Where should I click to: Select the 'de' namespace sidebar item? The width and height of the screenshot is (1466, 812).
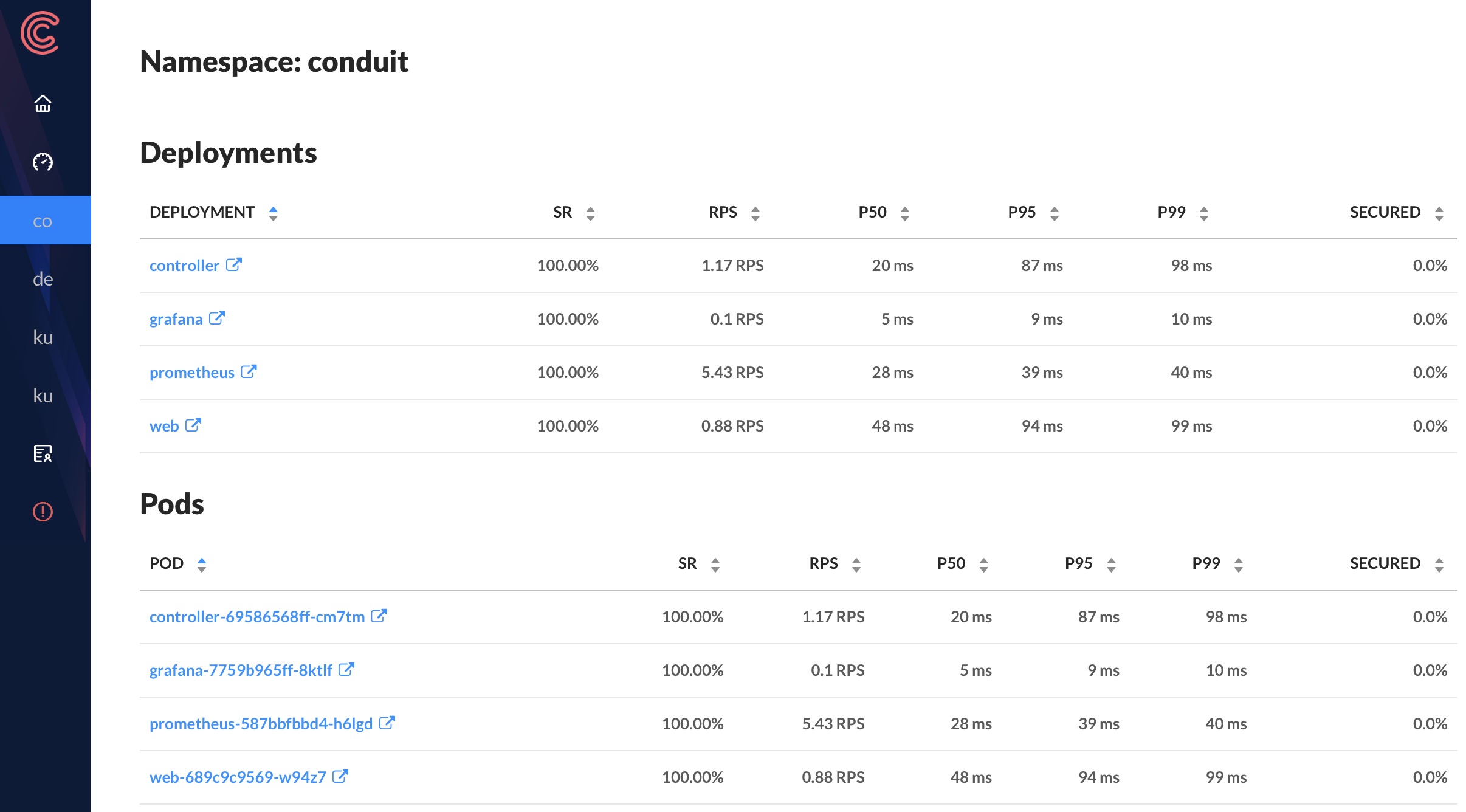(x=43, y=279)
